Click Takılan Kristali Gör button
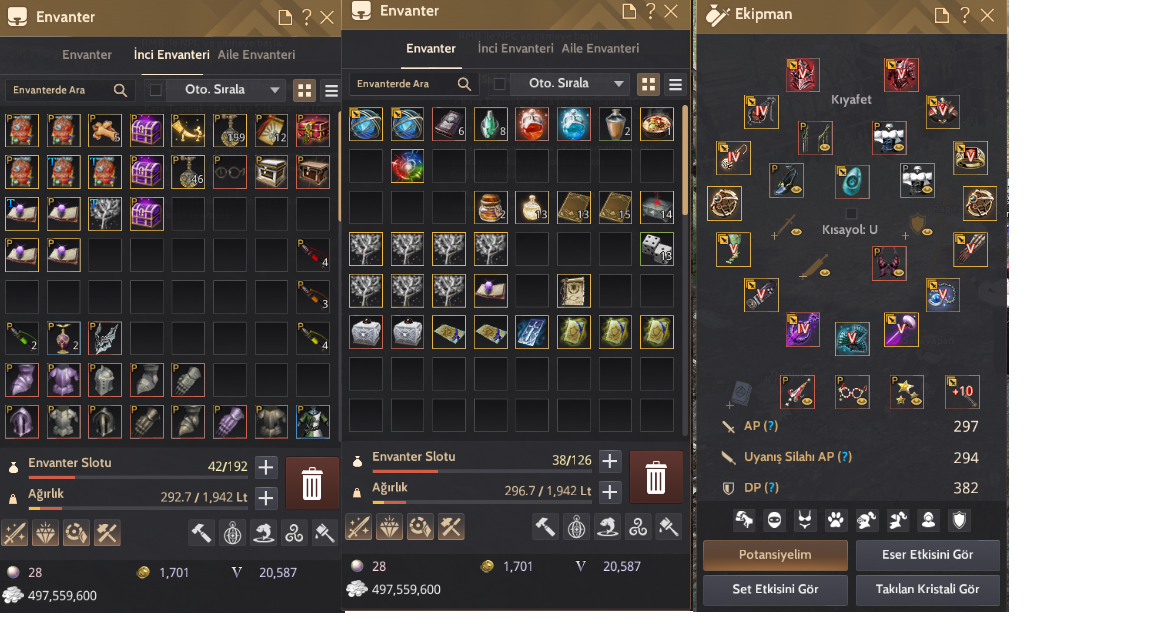Image resolution: width=1171 pixels, height=620 pixels. 928,589
